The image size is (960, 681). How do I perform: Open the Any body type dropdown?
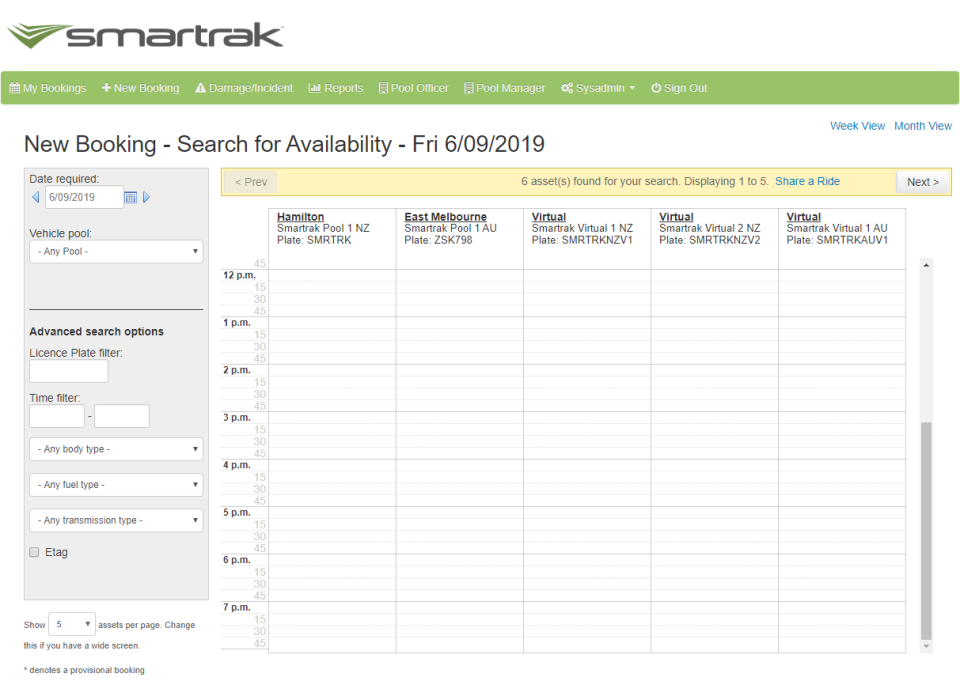pyautogui.click(x=116, y=449)
